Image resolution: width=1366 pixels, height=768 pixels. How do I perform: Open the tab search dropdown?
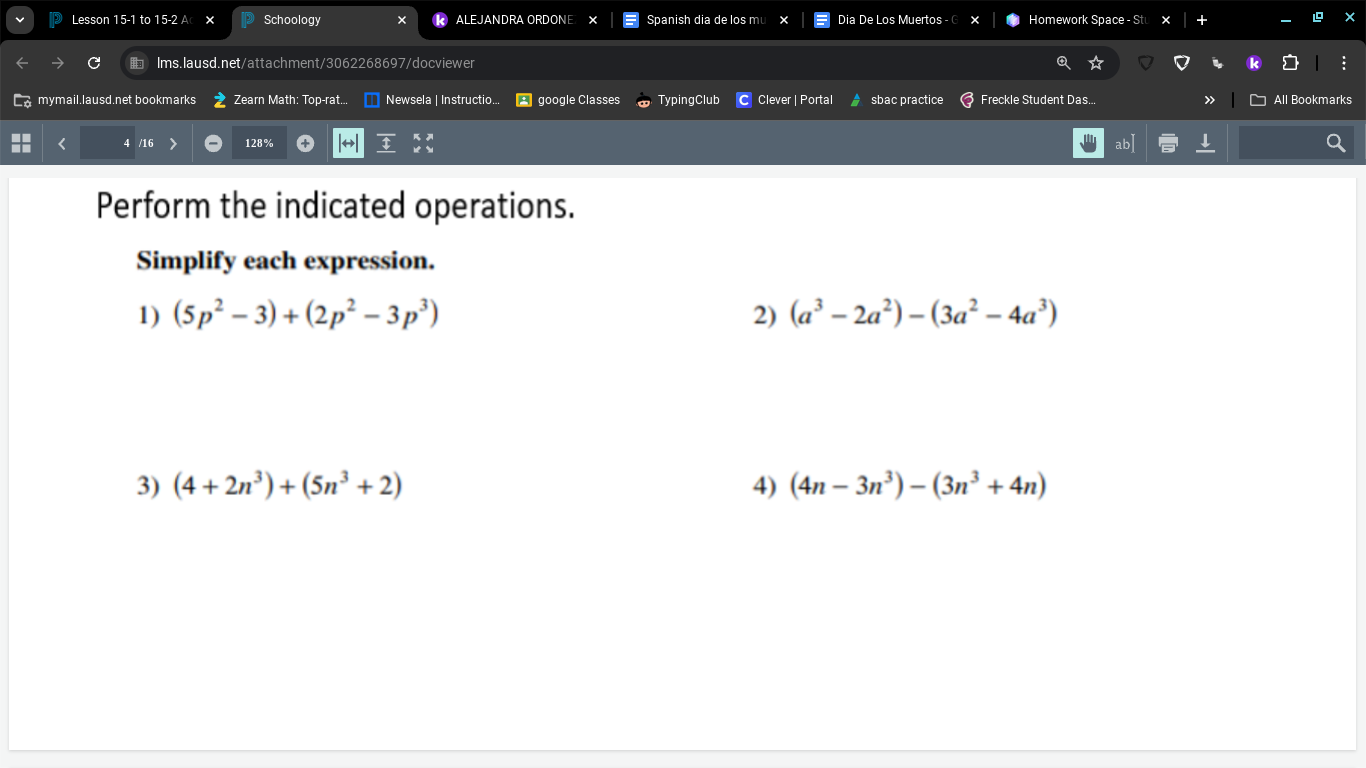(19, 20)
